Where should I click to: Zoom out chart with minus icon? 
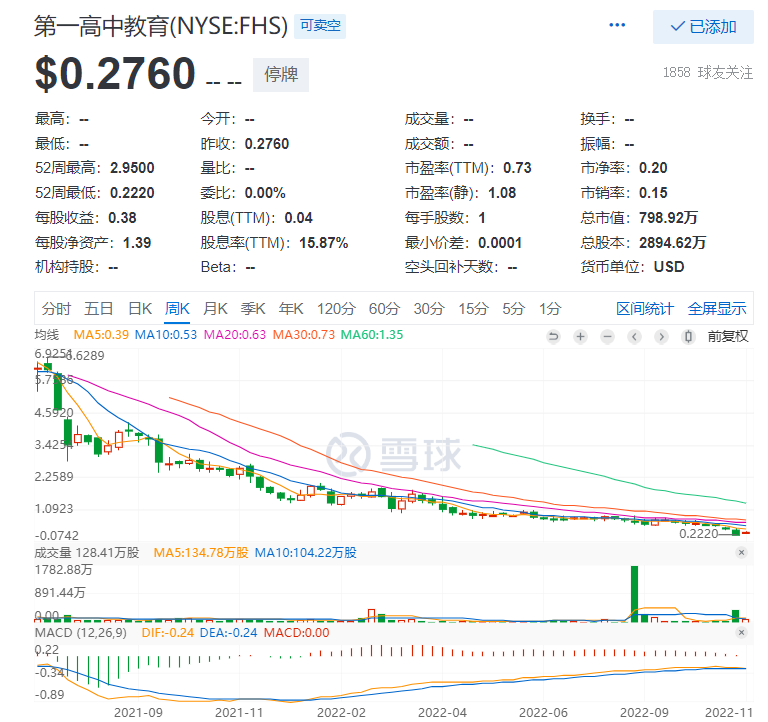pyautogui.click(x=607, y=337)
